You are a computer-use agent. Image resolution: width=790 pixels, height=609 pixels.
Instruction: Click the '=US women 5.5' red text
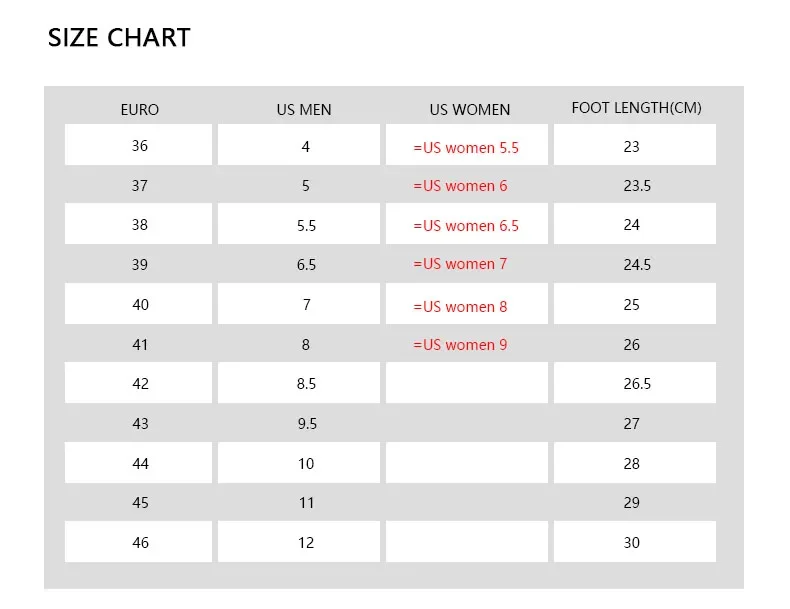tap(466, 148)
